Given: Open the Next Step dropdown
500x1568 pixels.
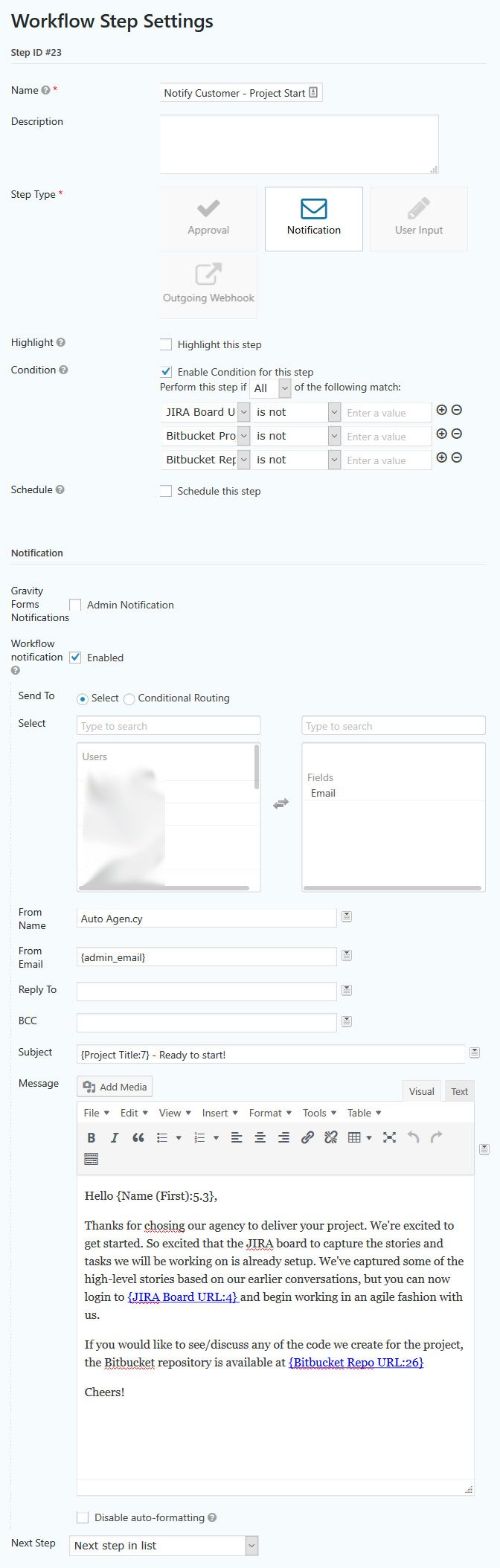Looking at the screenshot, I should pyautogui.click(x=164, y=1545).
